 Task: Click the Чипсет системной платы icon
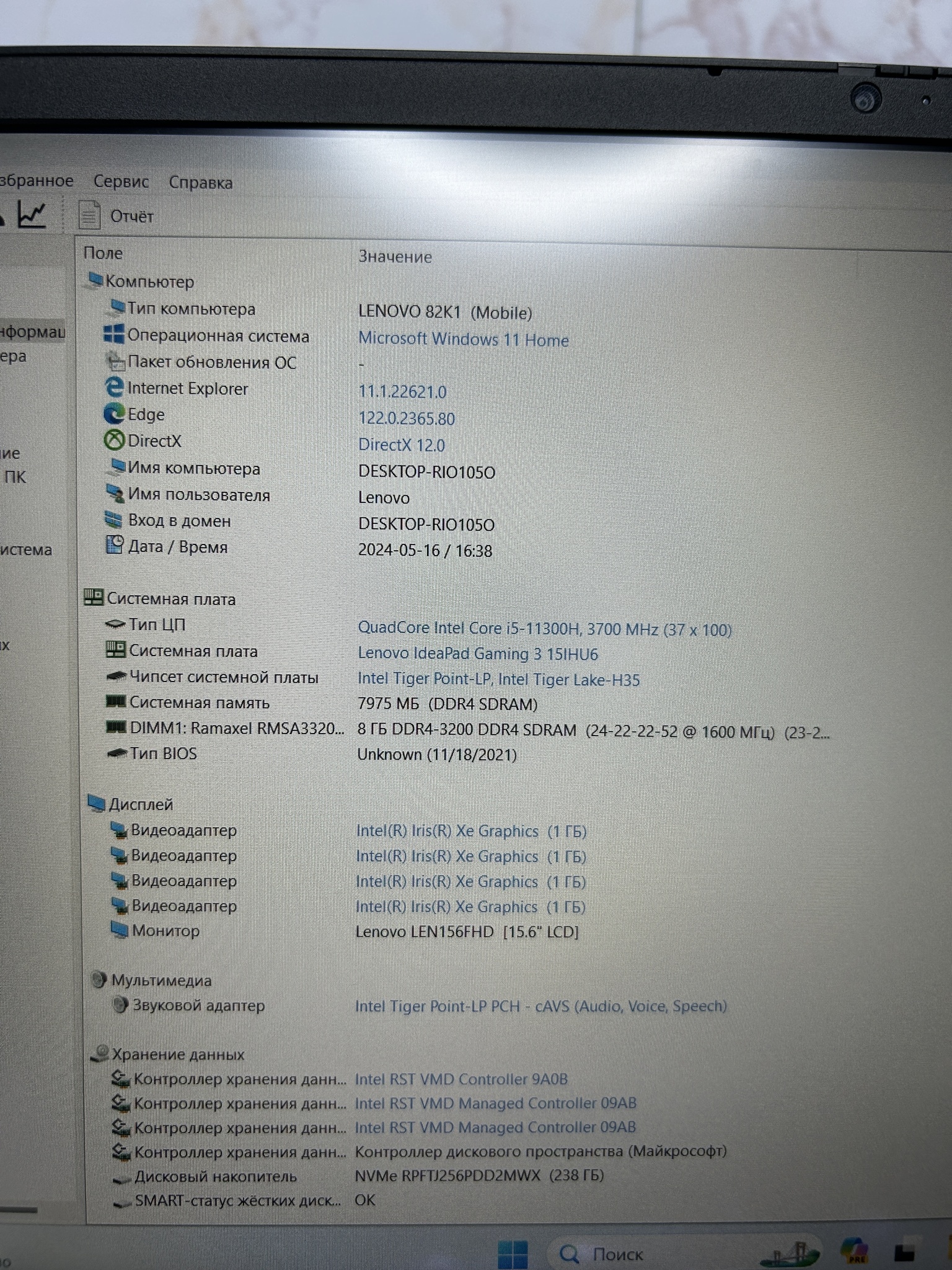(117, 677)
